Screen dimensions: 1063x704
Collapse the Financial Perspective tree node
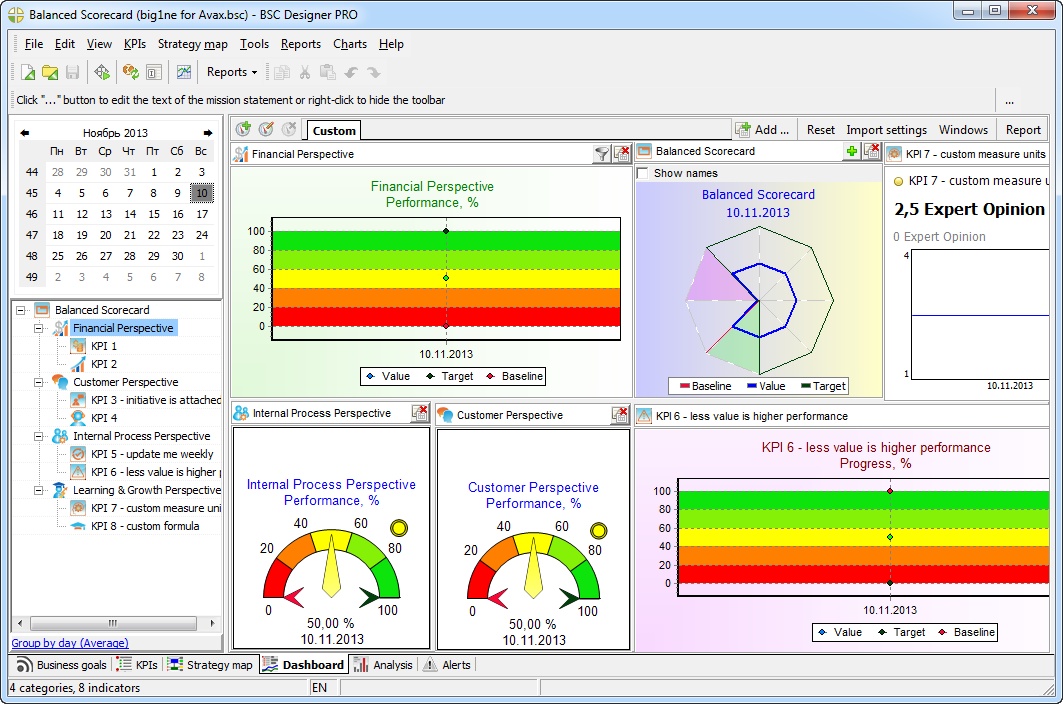point(39,328)
